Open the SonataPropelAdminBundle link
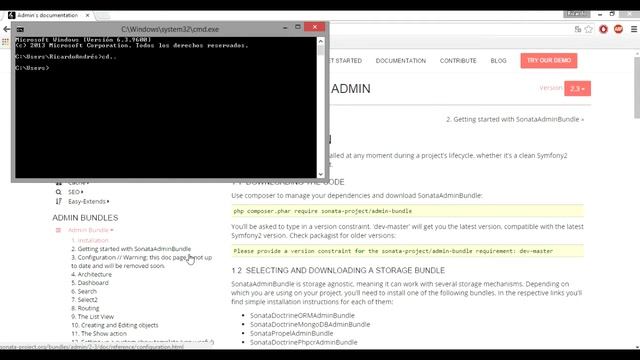 click(x=291, y=333)
